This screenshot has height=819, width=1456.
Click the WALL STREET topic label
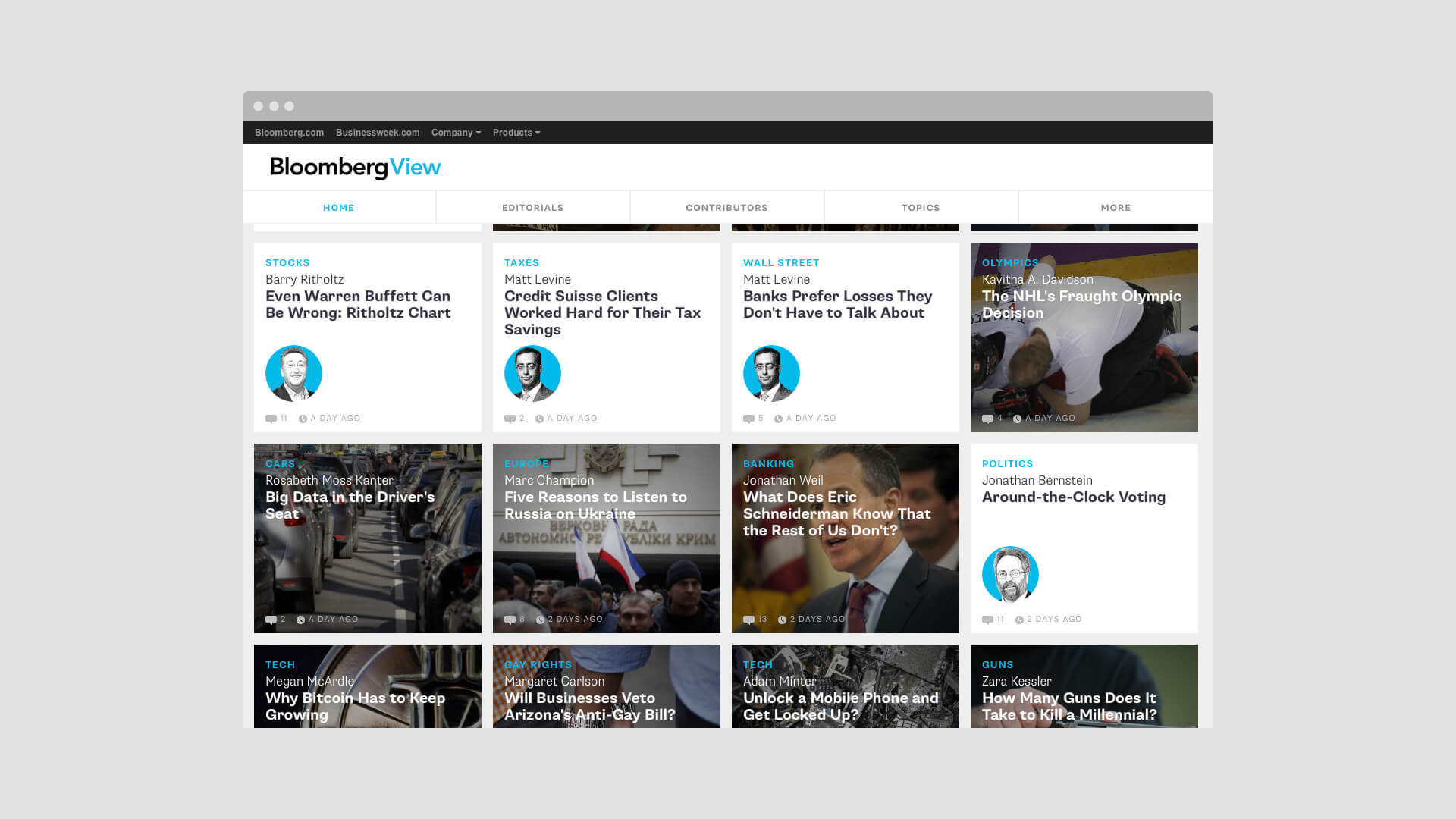point(781,263)
